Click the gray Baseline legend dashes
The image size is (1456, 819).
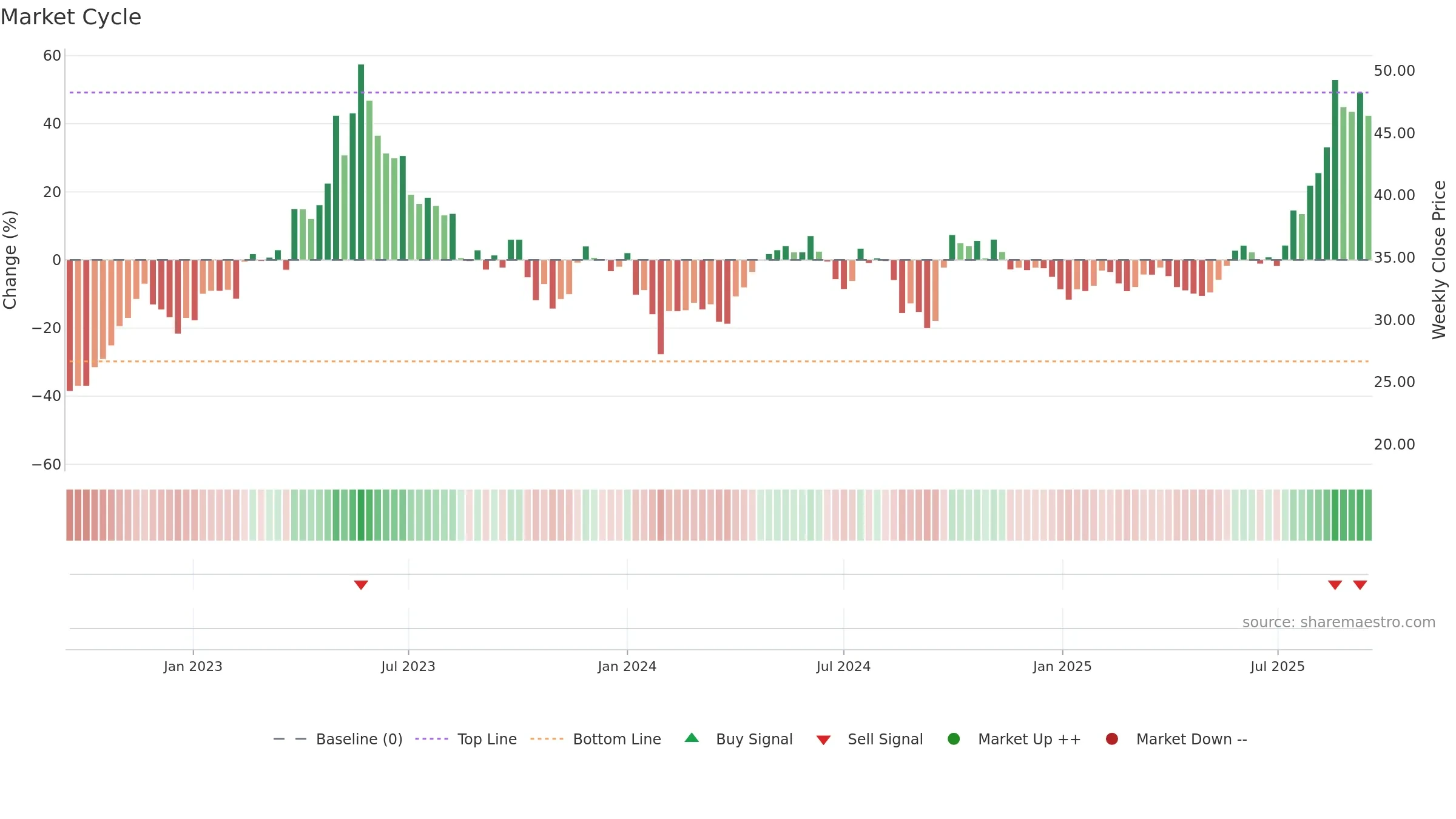[290, 739]
